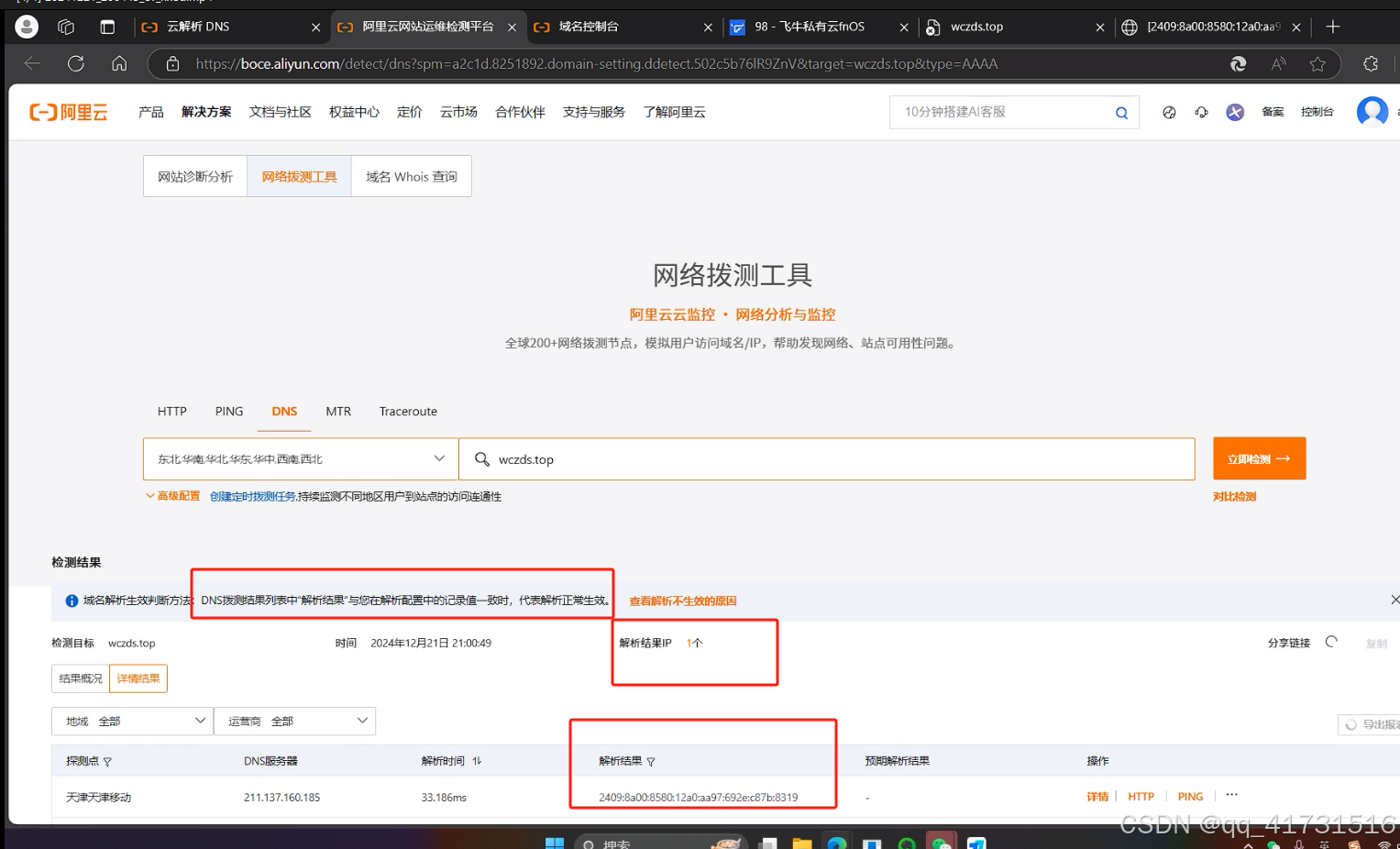Open the browser profile avatar icon
This screenshot has height=849, width=1400.
click(27, 27)
